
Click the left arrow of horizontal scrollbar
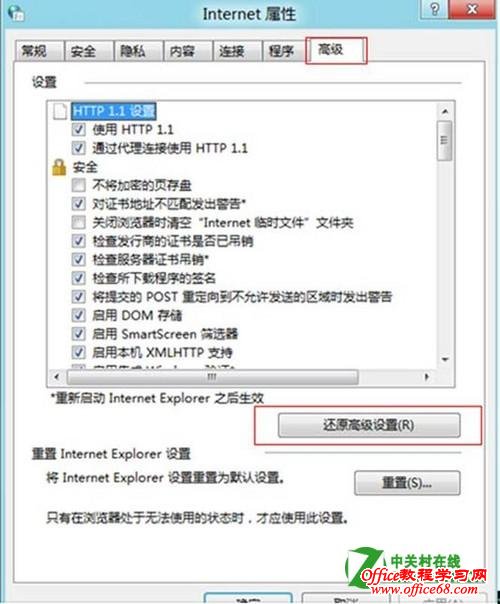coord(57,377)
